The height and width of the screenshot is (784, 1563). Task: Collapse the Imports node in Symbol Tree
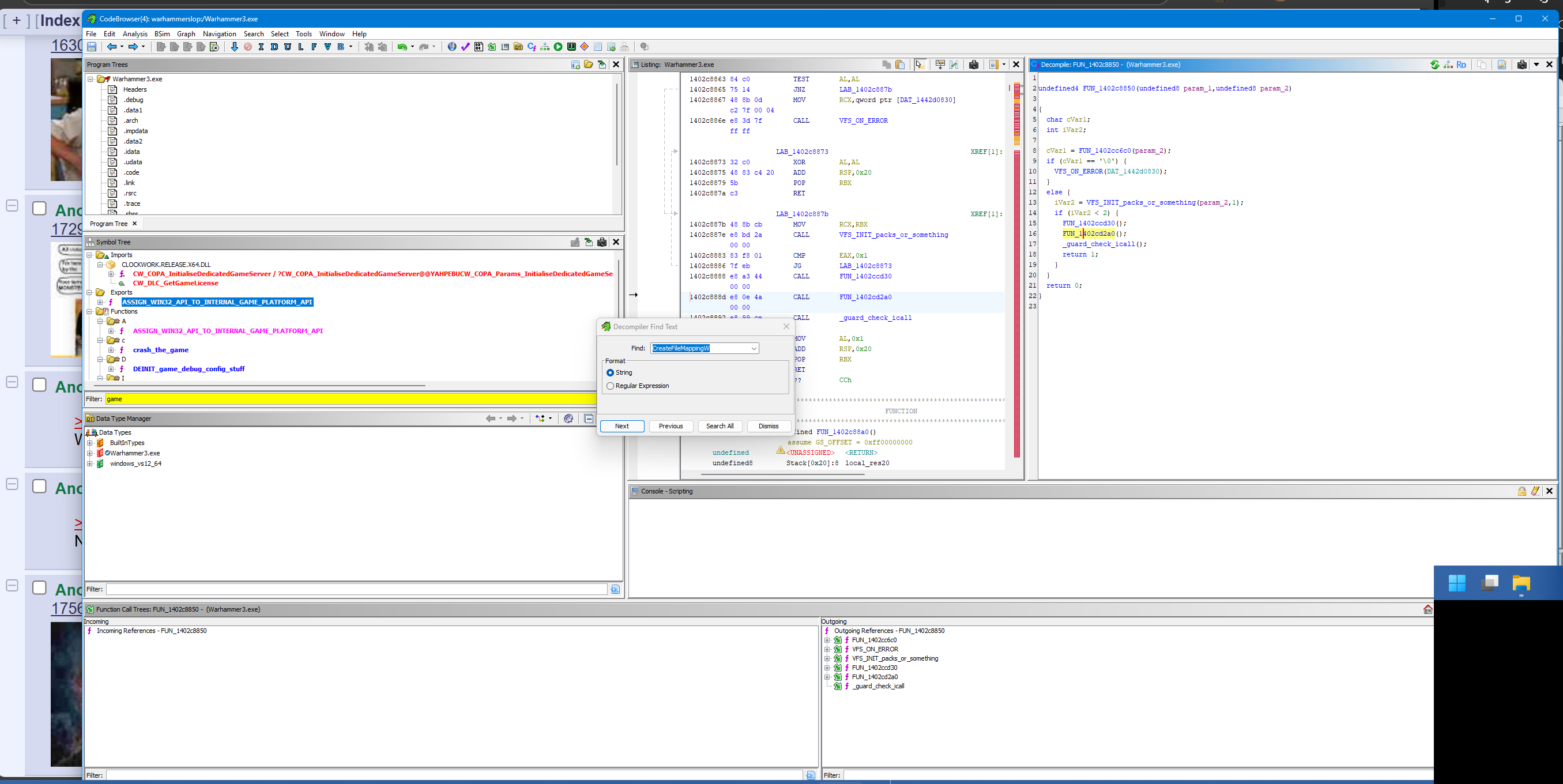point(90,255)
